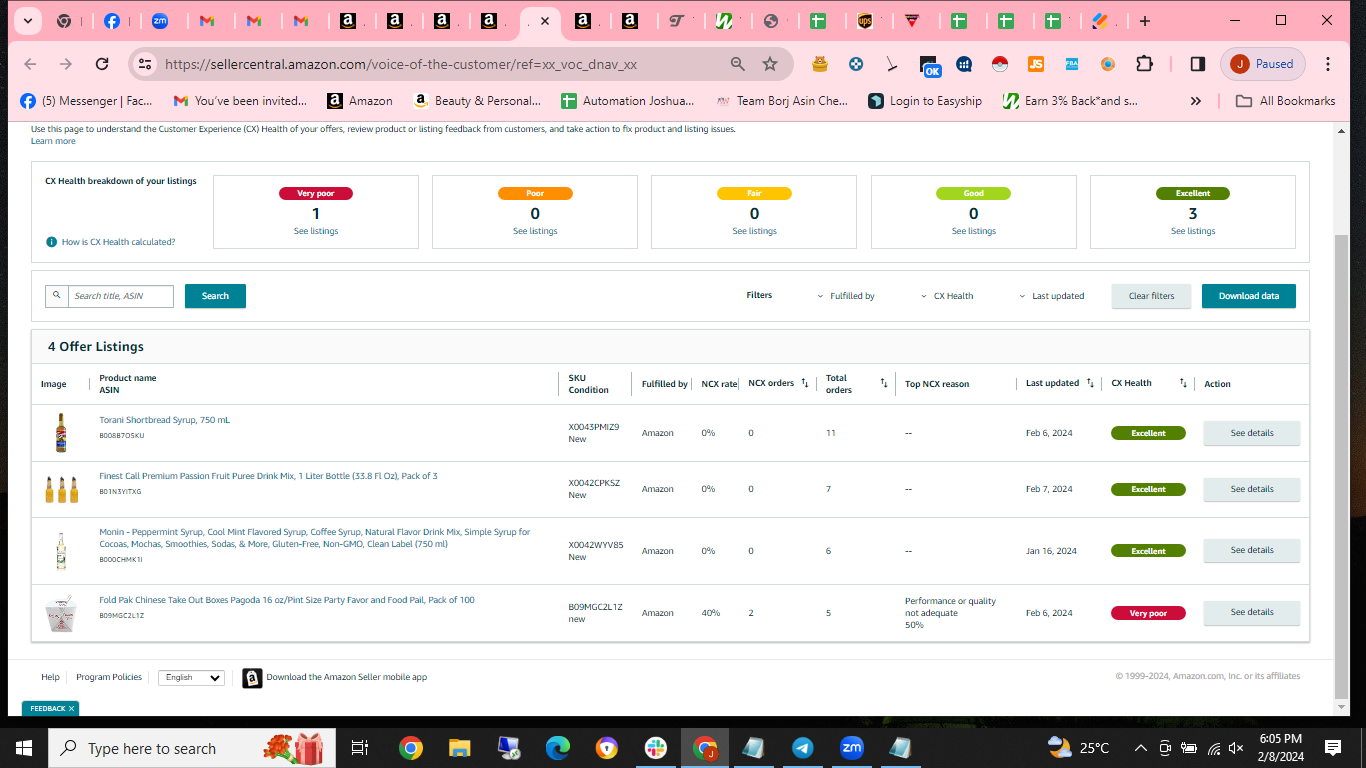The image size is (1366, 768).
Task: Open File Explorer from the taskbar
Action: point(459,748)
